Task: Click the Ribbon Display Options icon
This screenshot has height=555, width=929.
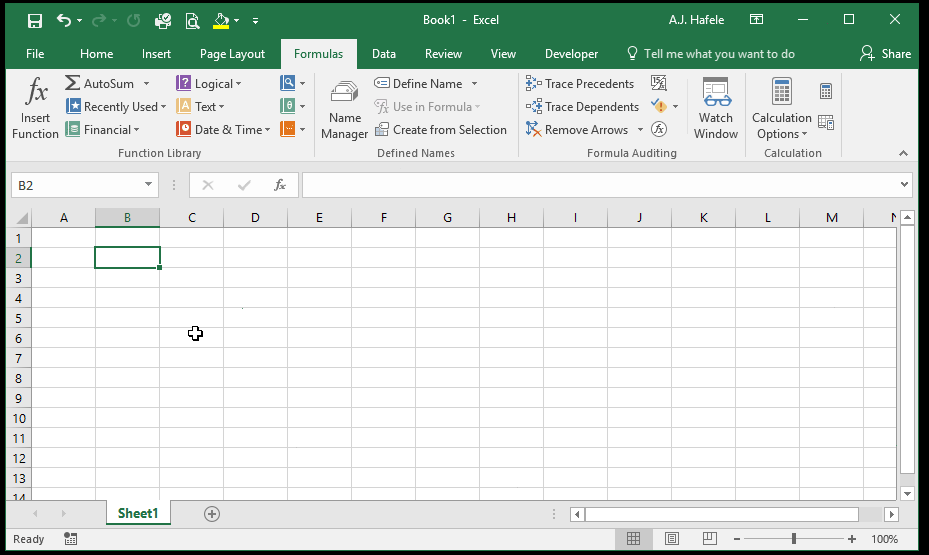Action: pyautogui.click(x=757, y=20)
